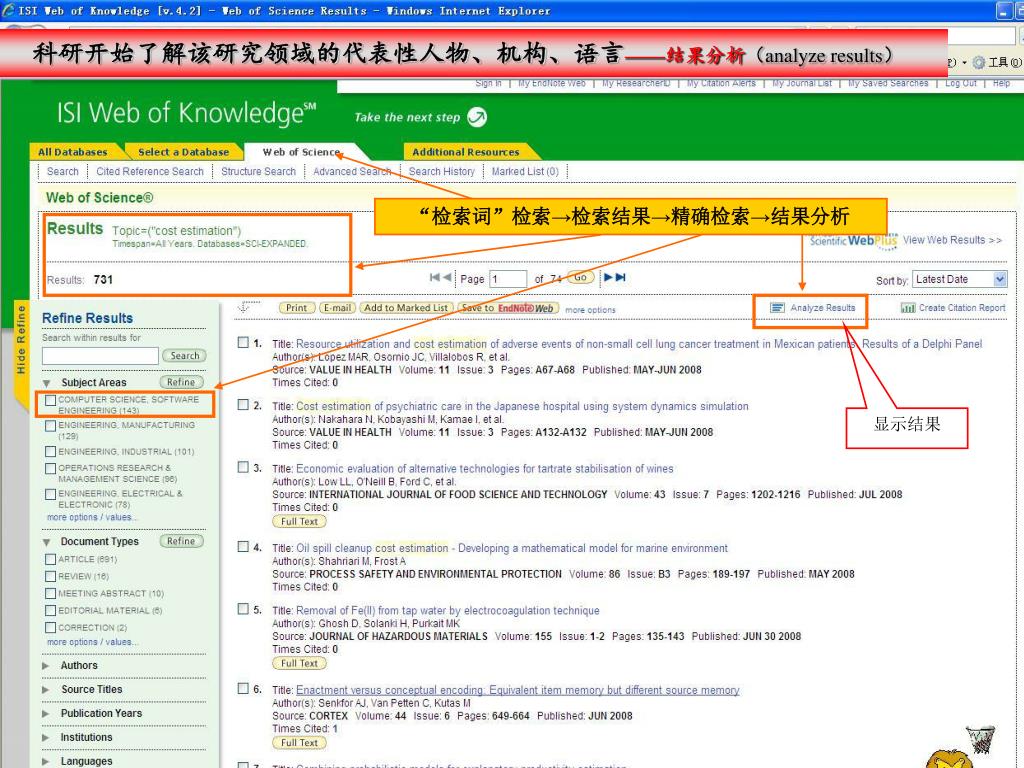The width and height of the screenshot is (1024, 768).
Task: Click the ISI Web of Knowledge logo
Action: [186, 113]
